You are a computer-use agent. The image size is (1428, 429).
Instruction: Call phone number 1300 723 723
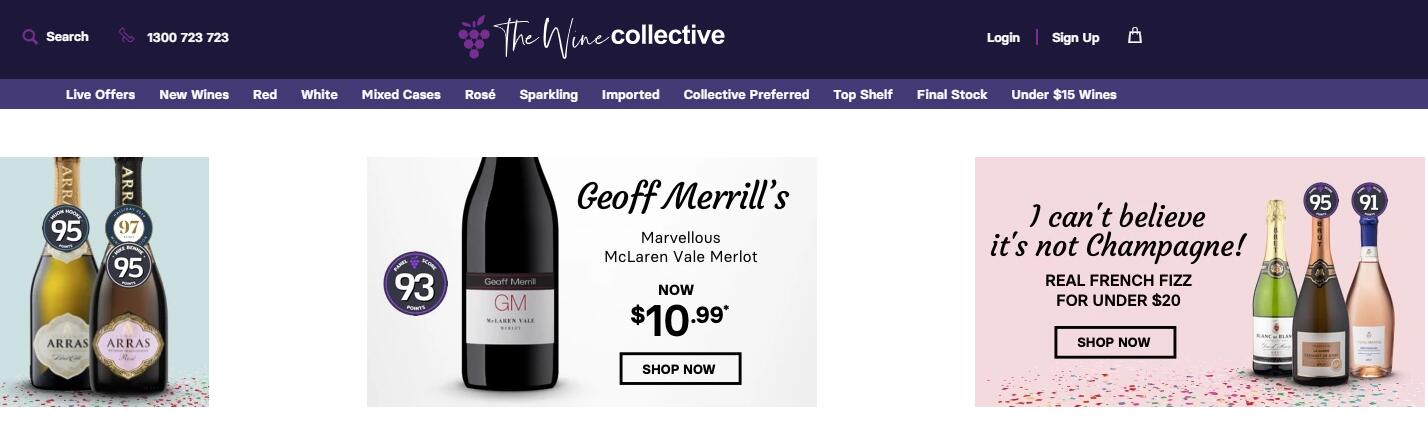188,38
